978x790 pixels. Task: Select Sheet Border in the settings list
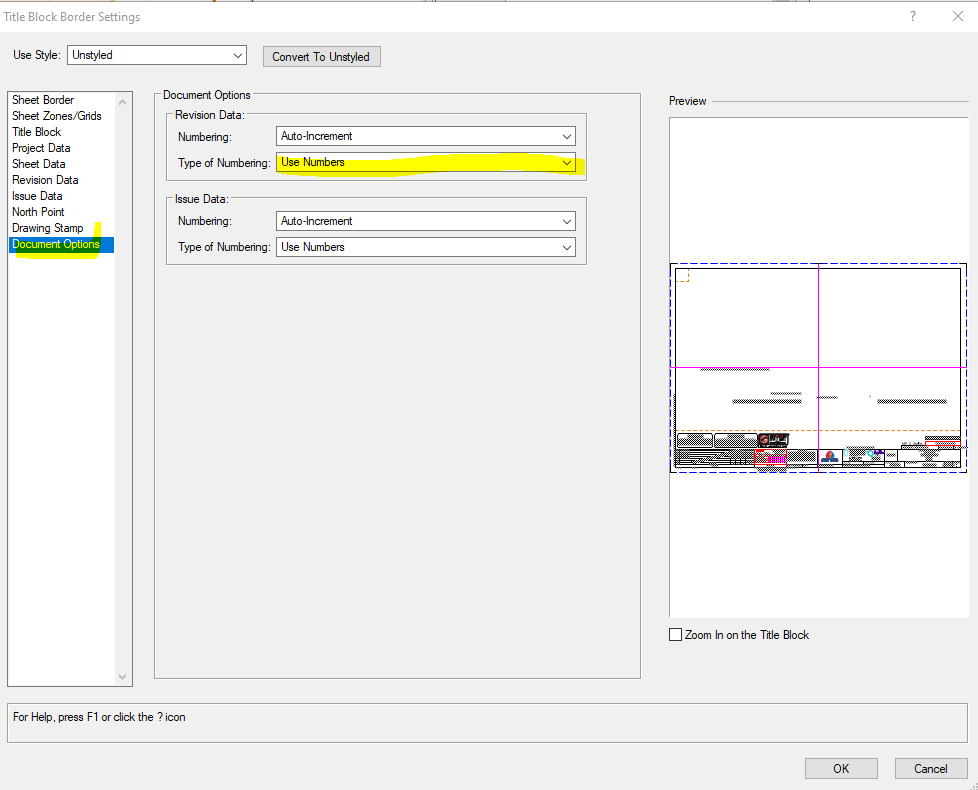42,99
